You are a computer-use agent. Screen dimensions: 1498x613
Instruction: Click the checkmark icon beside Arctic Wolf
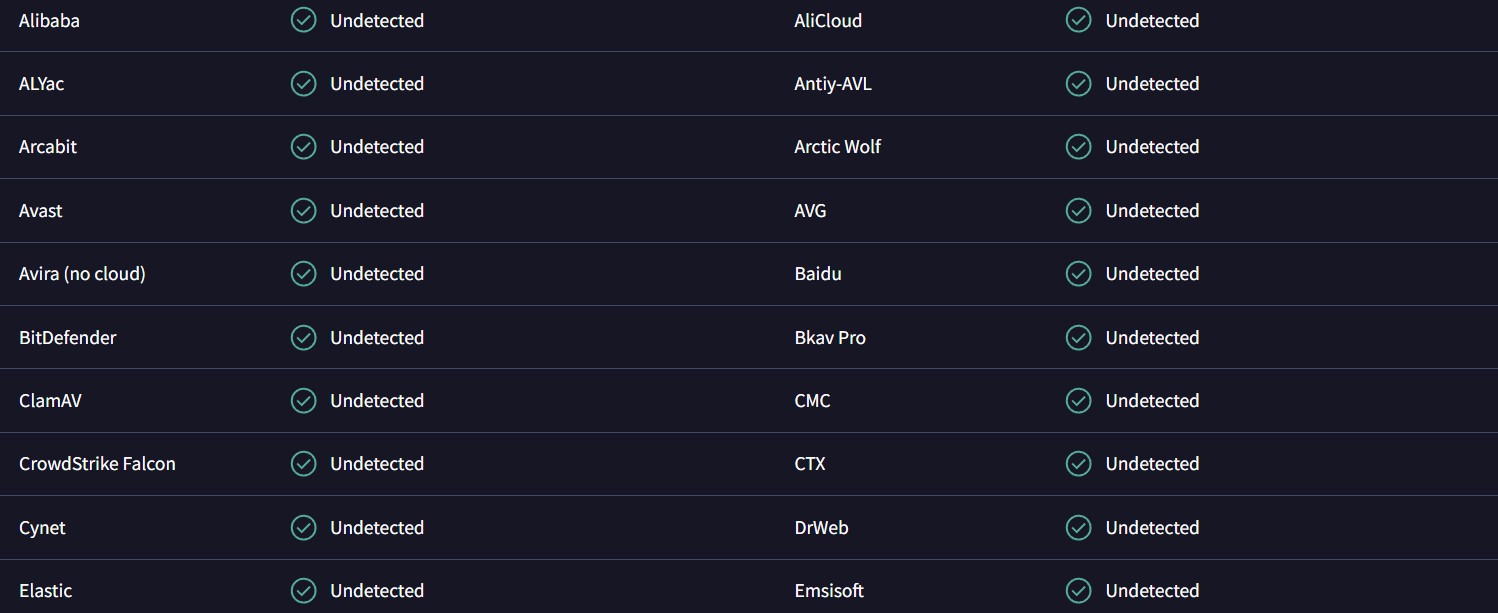pyautogui.click(x=1078, y=147)
